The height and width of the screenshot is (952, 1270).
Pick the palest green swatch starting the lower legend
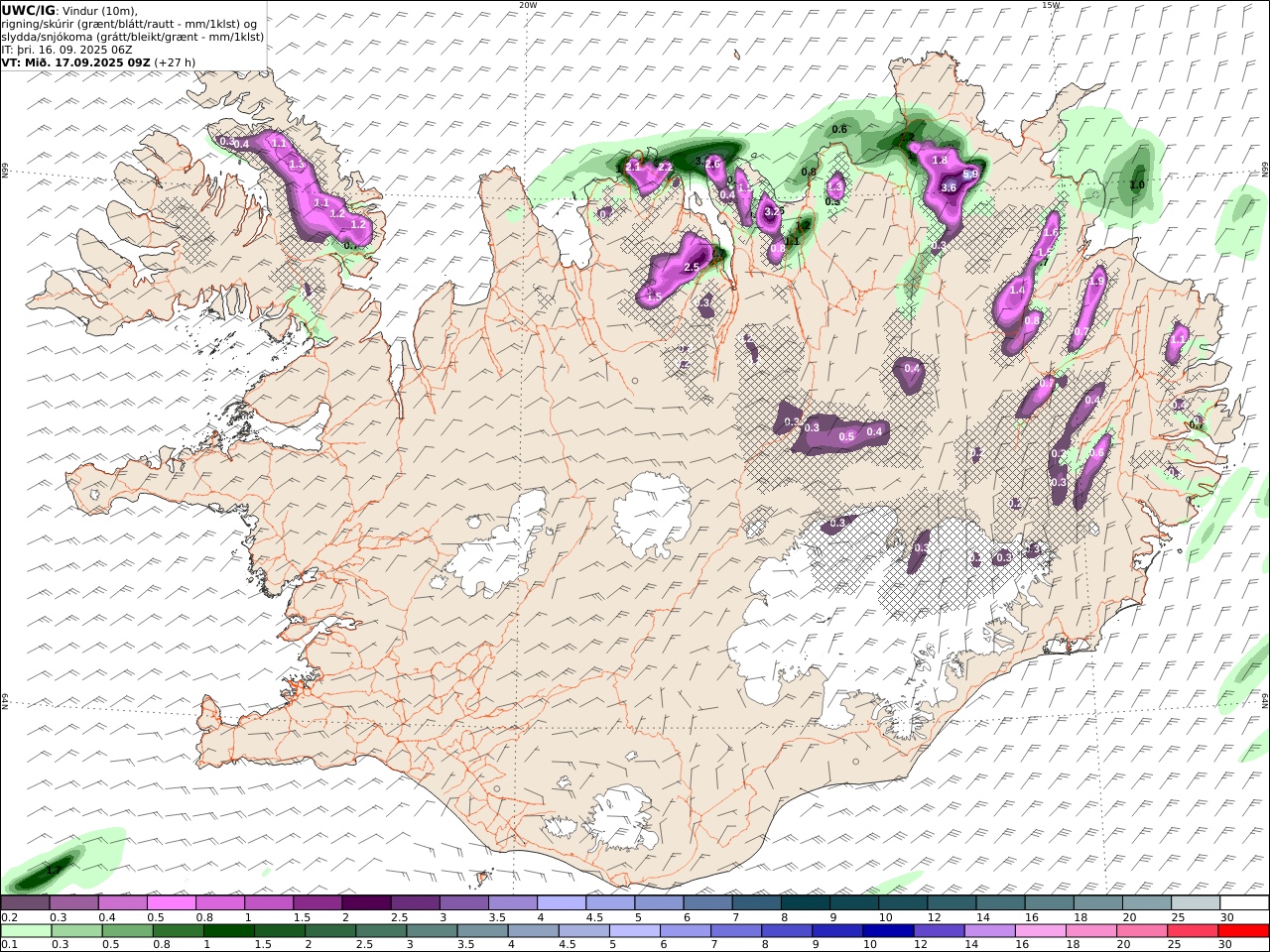coord(25,931)
